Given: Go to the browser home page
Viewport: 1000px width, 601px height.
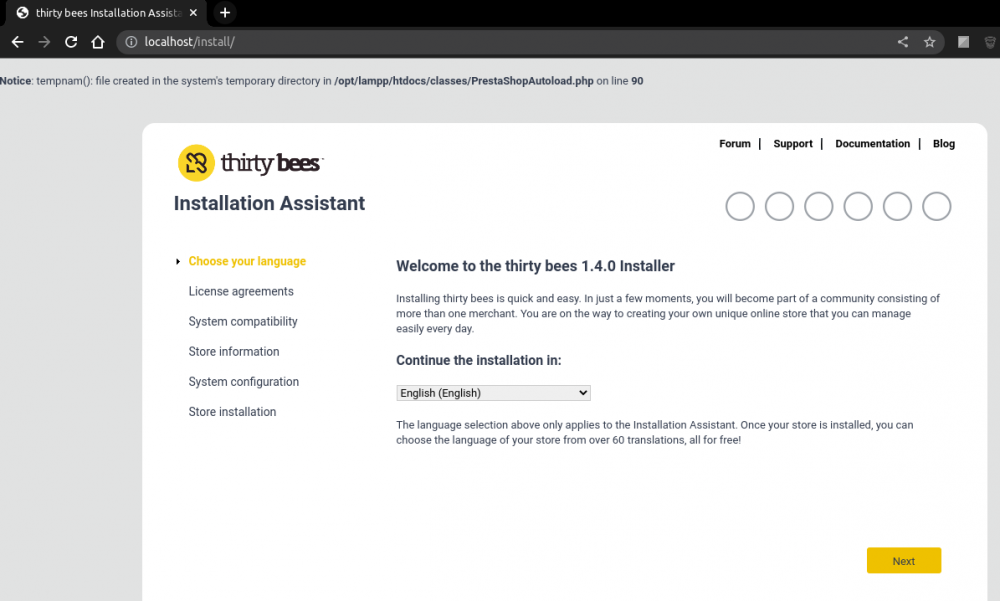Looking at the screenshot, I should pos(98,42).
